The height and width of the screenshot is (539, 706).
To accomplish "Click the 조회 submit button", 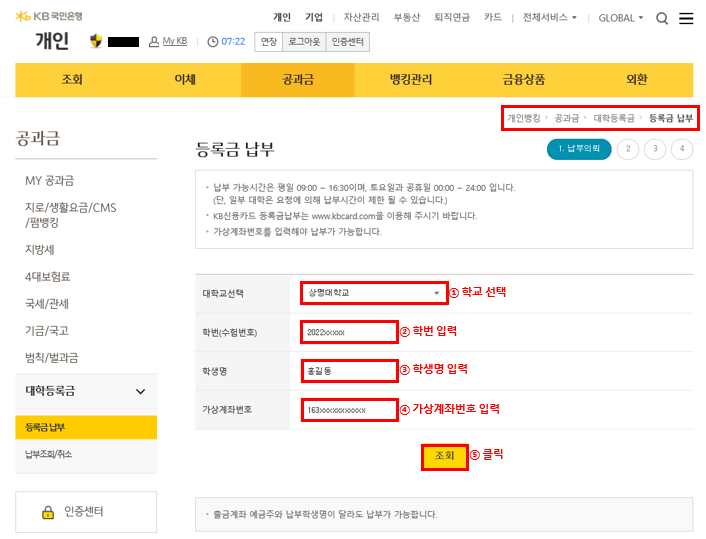I will tap(444, 455).
